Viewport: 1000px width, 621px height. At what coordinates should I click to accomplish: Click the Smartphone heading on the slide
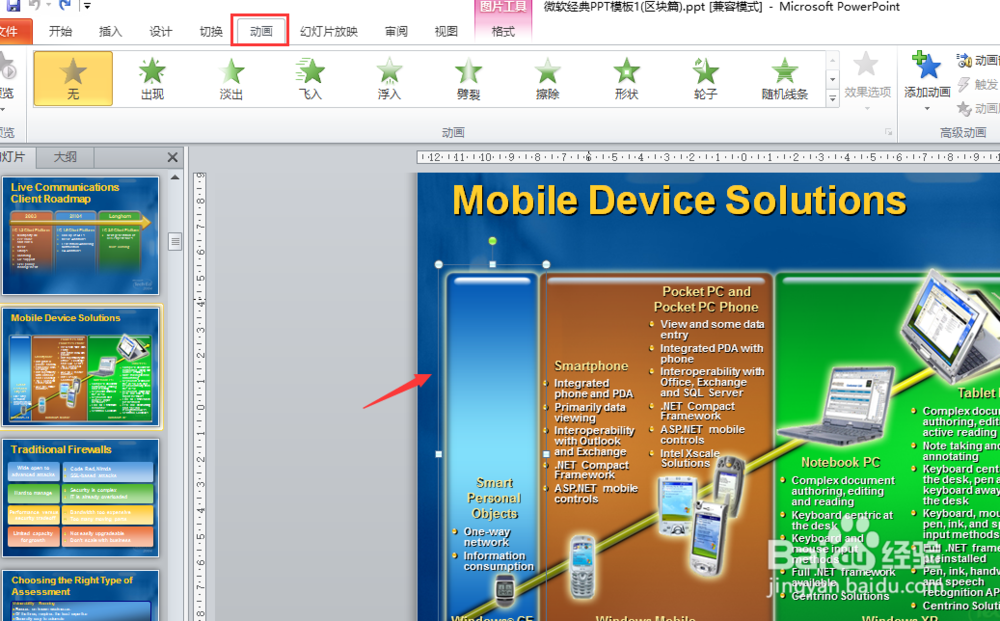[591, 366]
